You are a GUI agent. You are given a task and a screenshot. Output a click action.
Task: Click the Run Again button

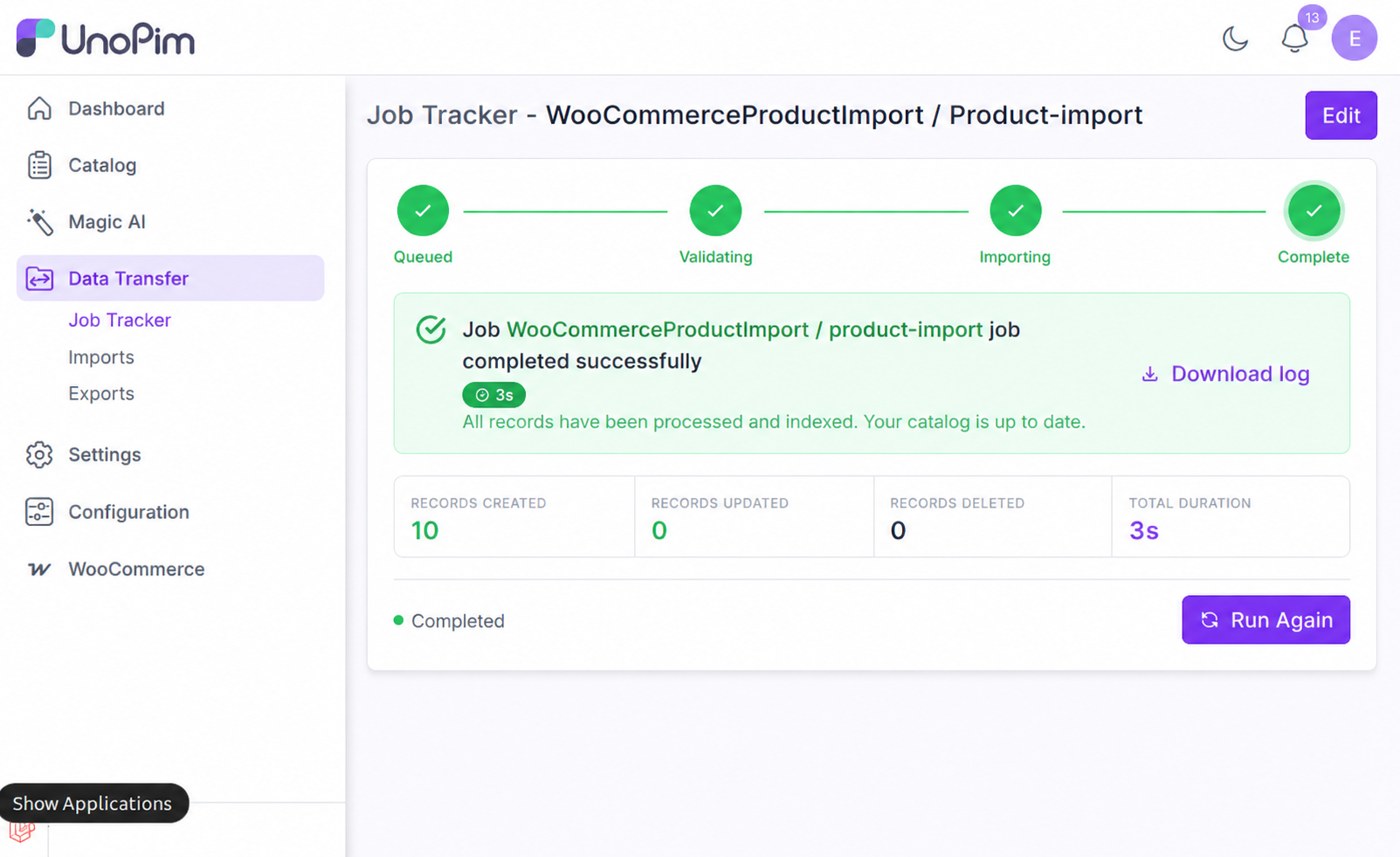click(x=1266, y=620)
